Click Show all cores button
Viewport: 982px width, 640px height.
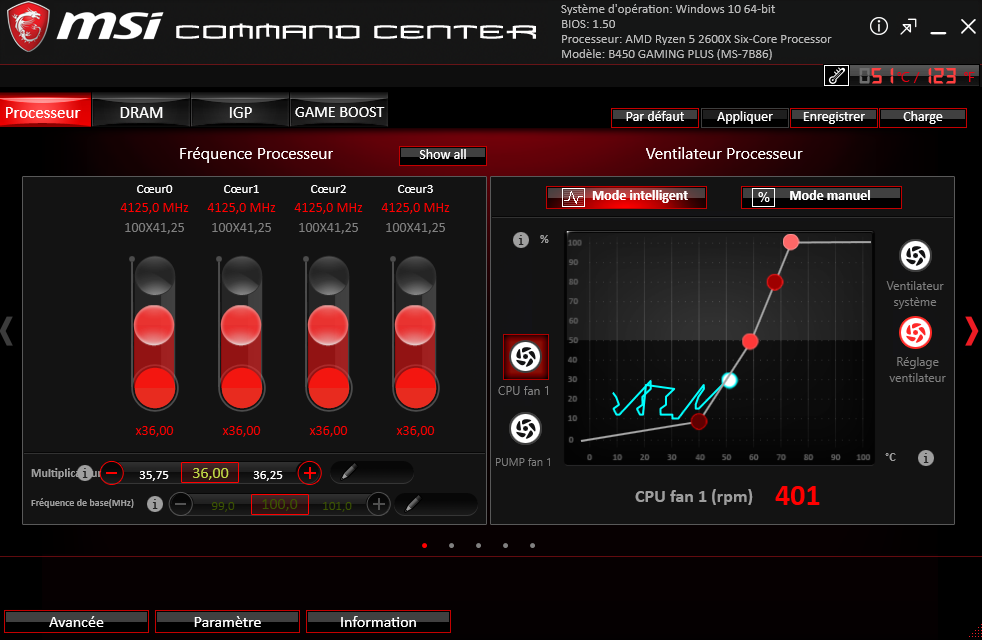point(443,155)
